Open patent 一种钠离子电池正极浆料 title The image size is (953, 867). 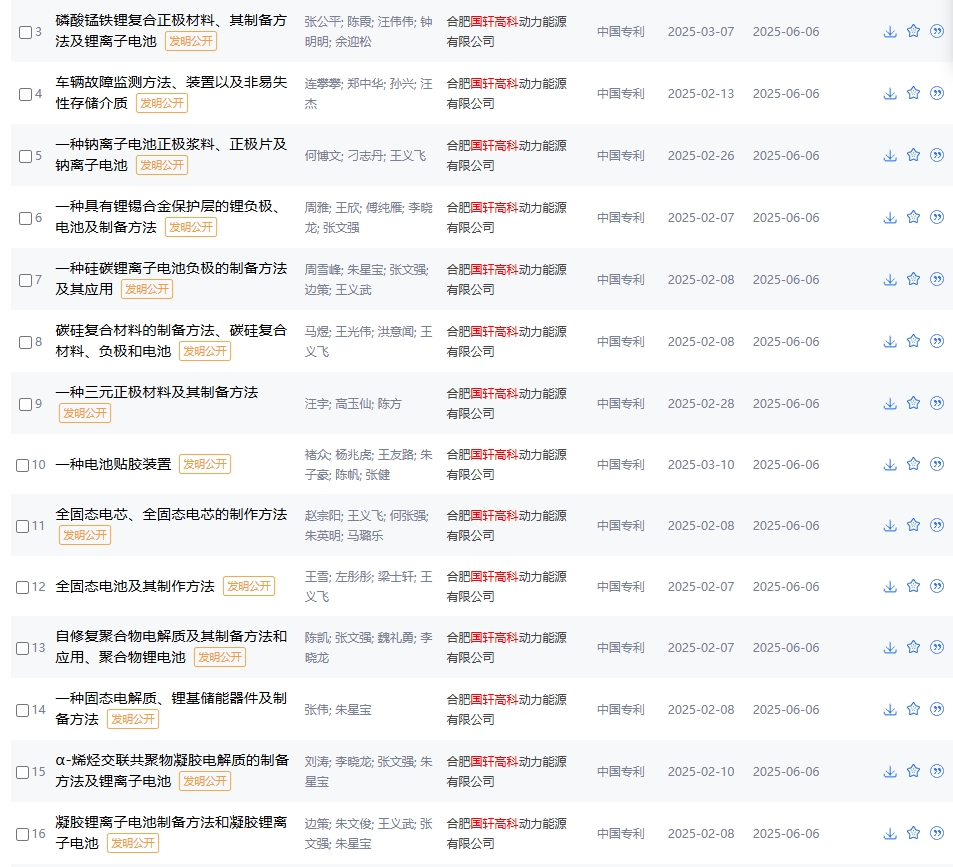coord(171,154)
